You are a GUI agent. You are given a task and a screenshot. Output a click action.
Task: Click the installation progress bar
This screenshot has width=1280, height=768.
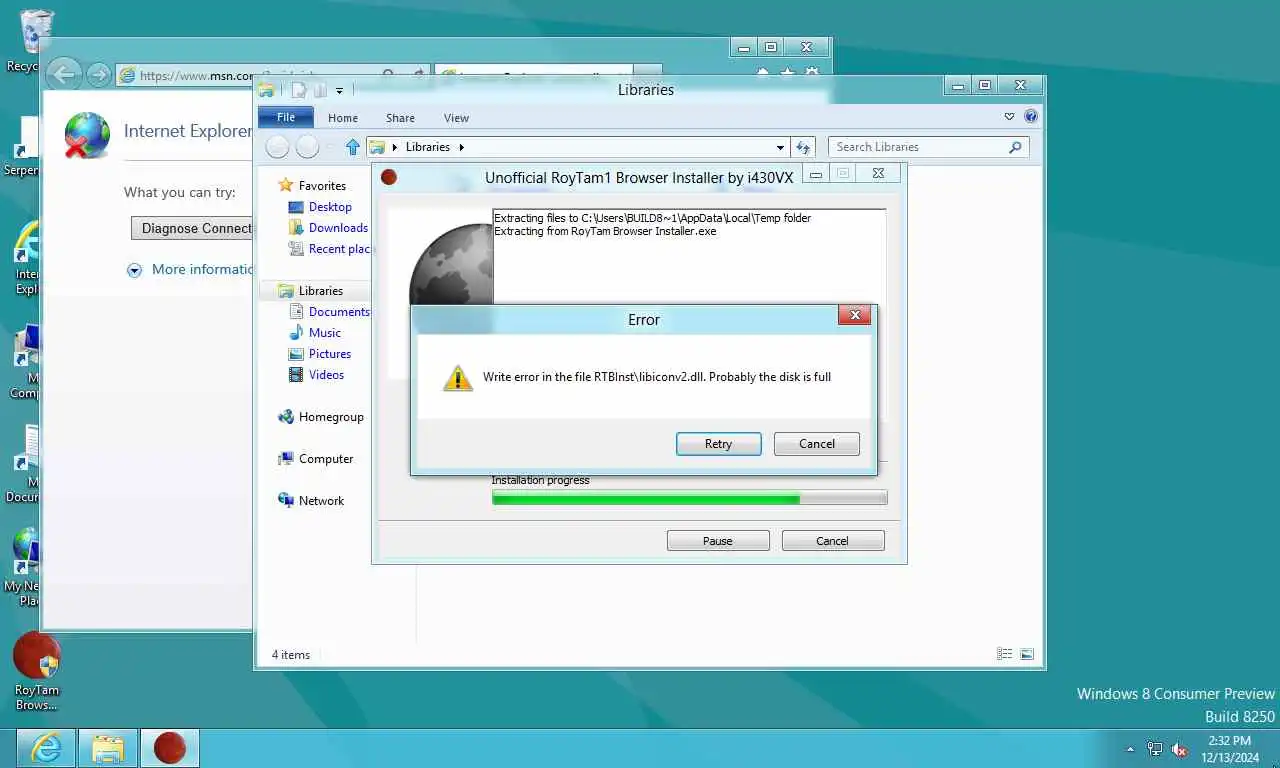coord(689,498)
